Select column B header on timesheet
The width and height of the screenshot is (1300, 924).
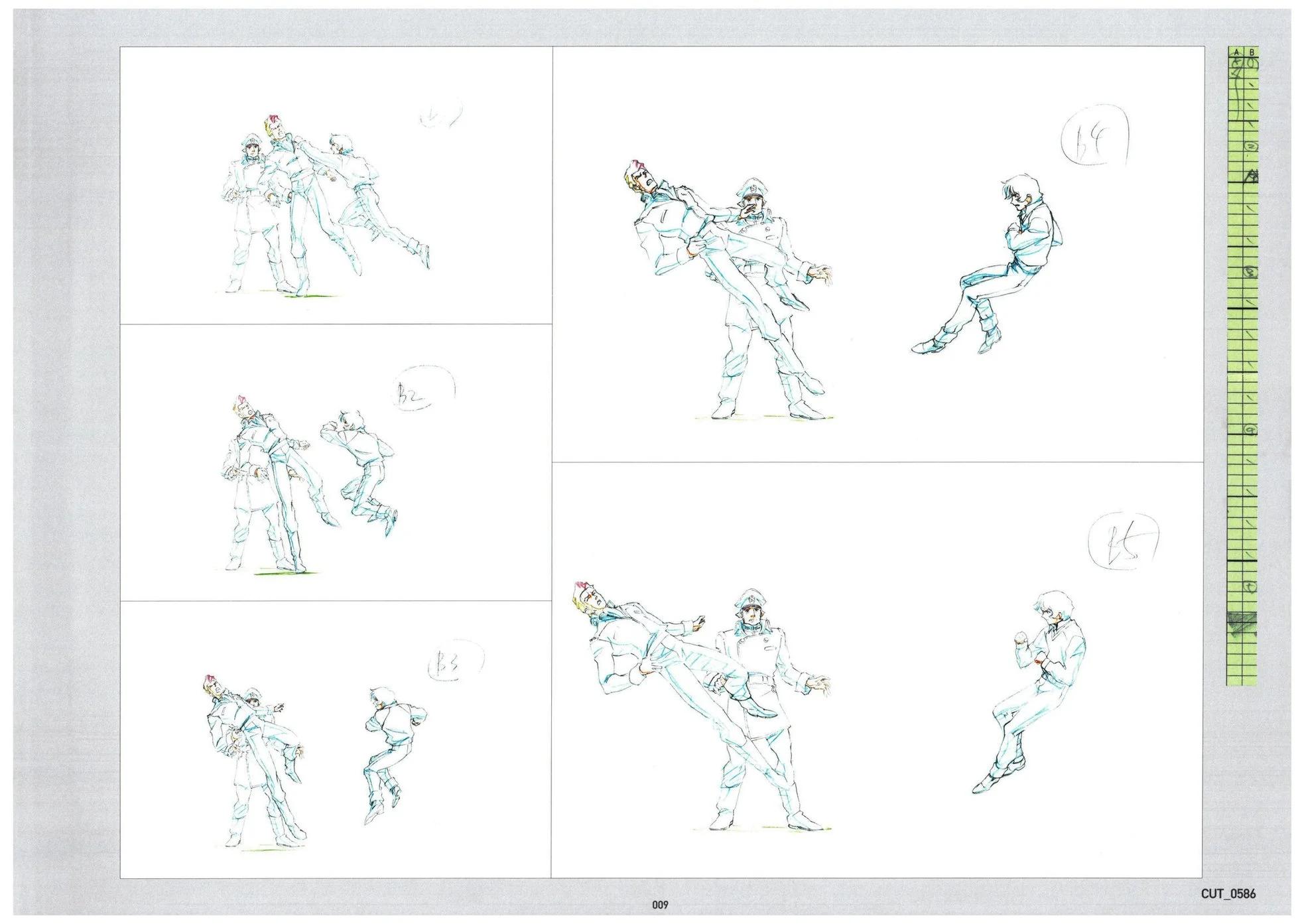1251,52
